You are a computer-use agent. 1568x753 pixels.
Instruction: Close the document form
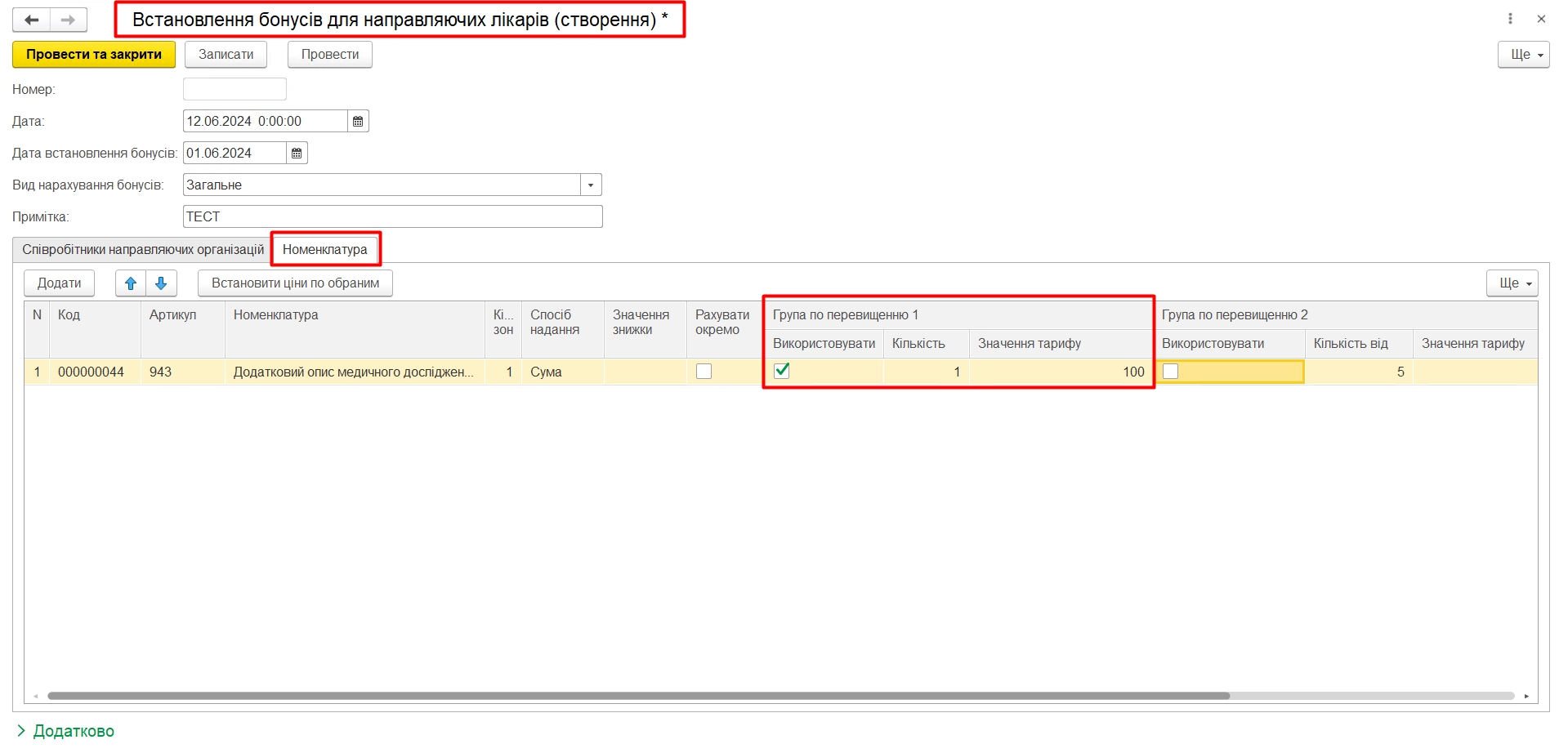(x=1541, y=19)
